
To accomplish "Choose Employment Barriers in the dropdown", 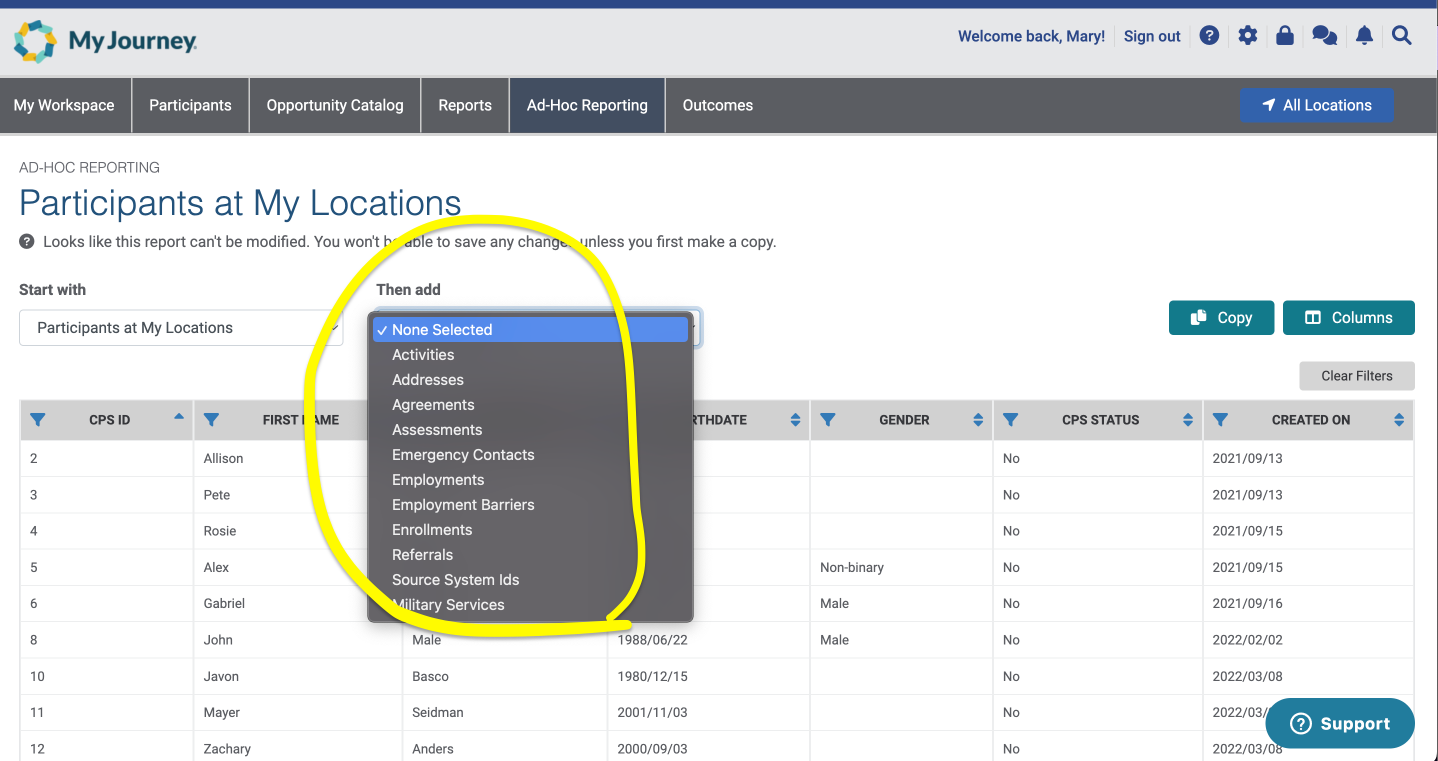I will coord(463,505).
